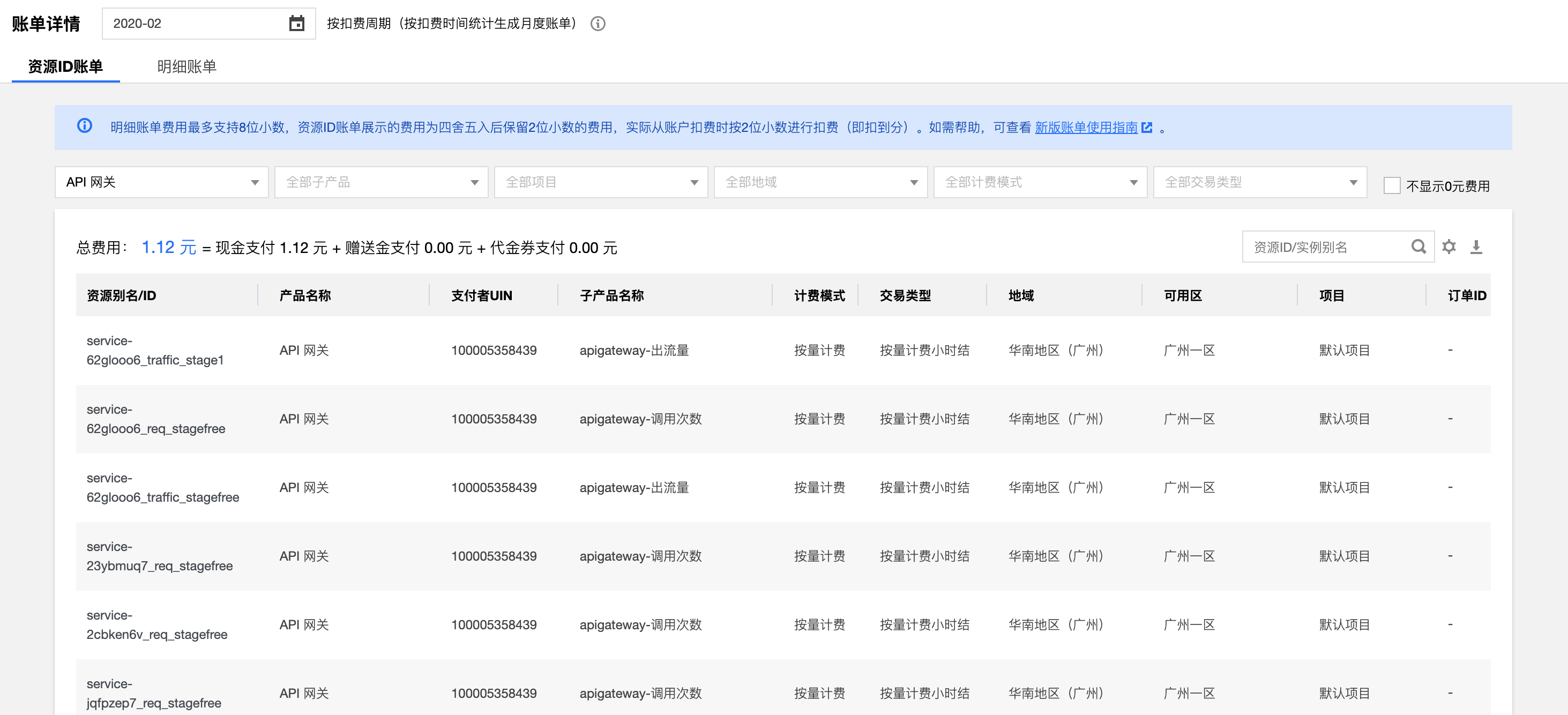Select resource service-62glooo6_traffic_stage1
Screen dimensions: 1568x715
tap(155, 350)
